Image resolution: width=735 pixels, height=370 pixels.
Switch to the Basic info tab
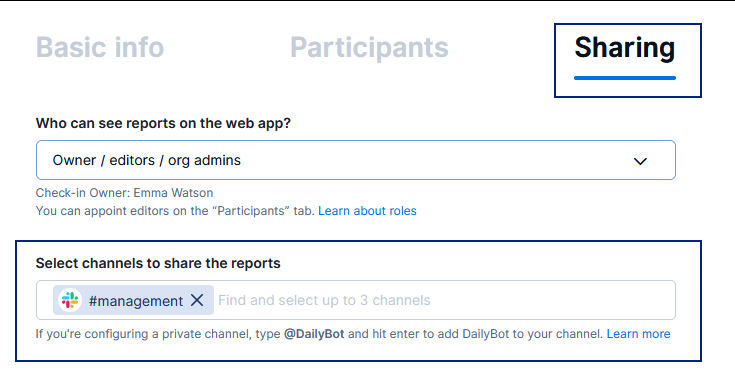click(x=100, y=47)
